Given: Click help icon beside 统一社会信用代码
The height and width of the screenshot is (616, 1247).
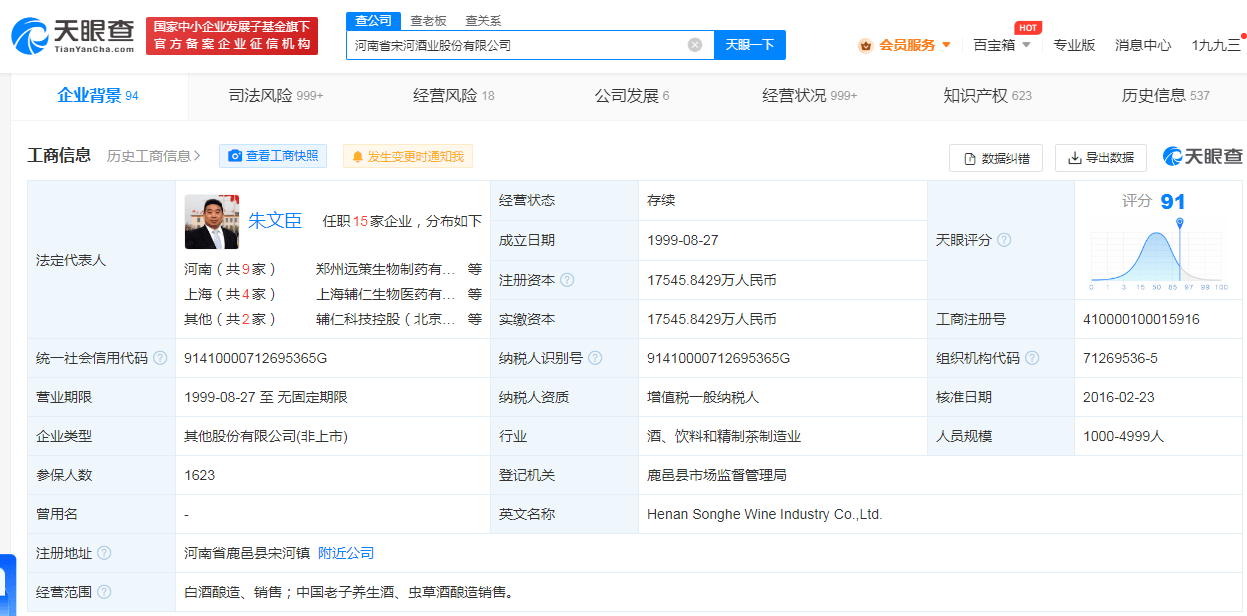Looking at the screenshot, I should 160,358.
